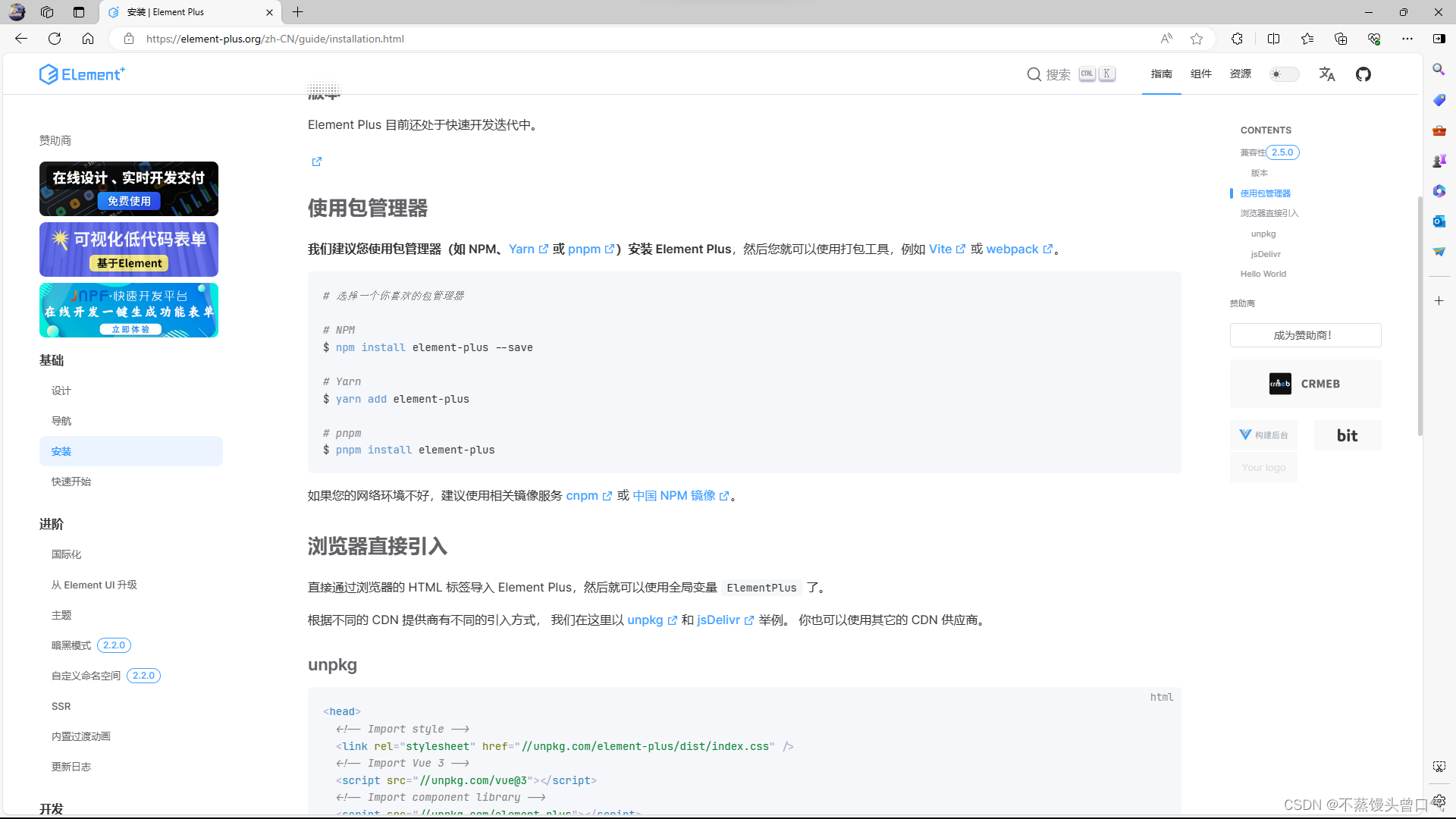The width and height of the screenshot is (1456, 819).
Task: Jump to 浏览器直接引入 in contents
Action: coord(1269,213)
